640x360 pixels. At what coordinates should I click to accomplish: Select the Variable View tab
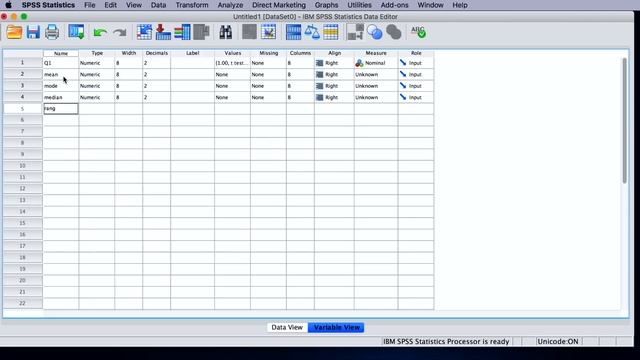click(x=336, y=327)
